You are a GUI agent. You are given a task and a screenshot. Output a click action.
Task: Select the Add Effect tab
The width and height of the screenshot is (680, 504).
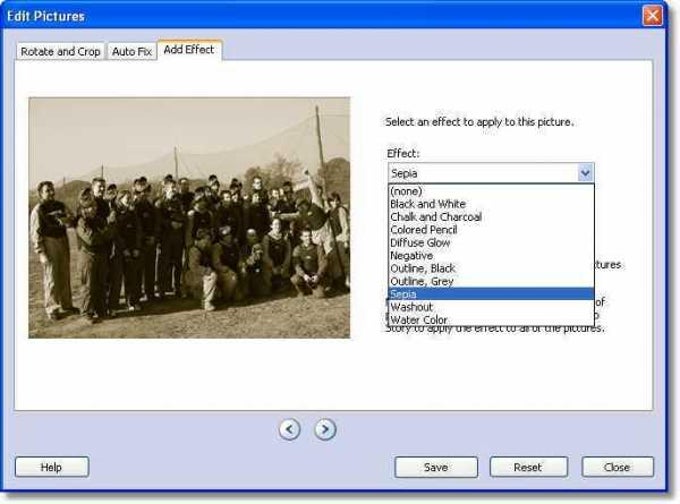(x=189, y=50)
